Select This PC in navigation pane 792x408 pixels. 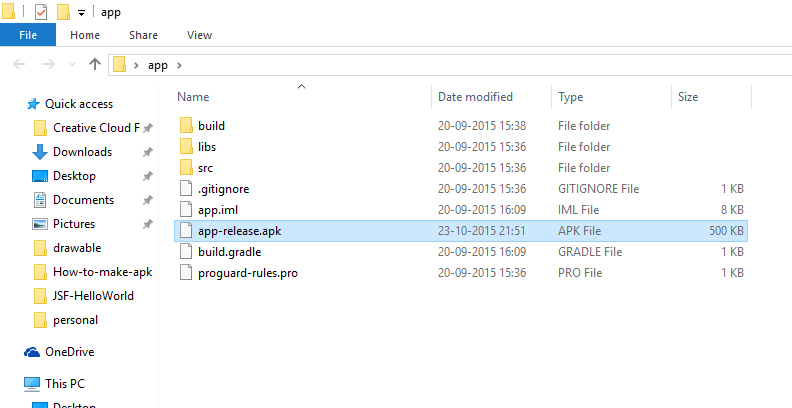click(x=65, y=383)
